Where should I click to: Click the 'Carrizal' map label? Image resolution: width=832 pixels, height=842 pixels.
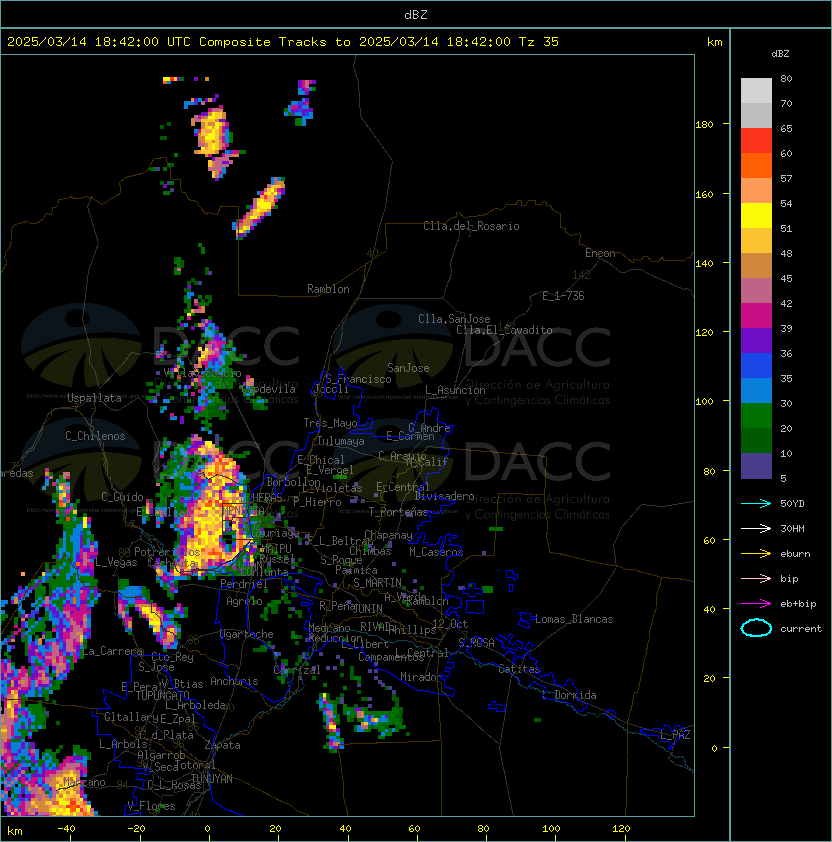click(297, 670)
